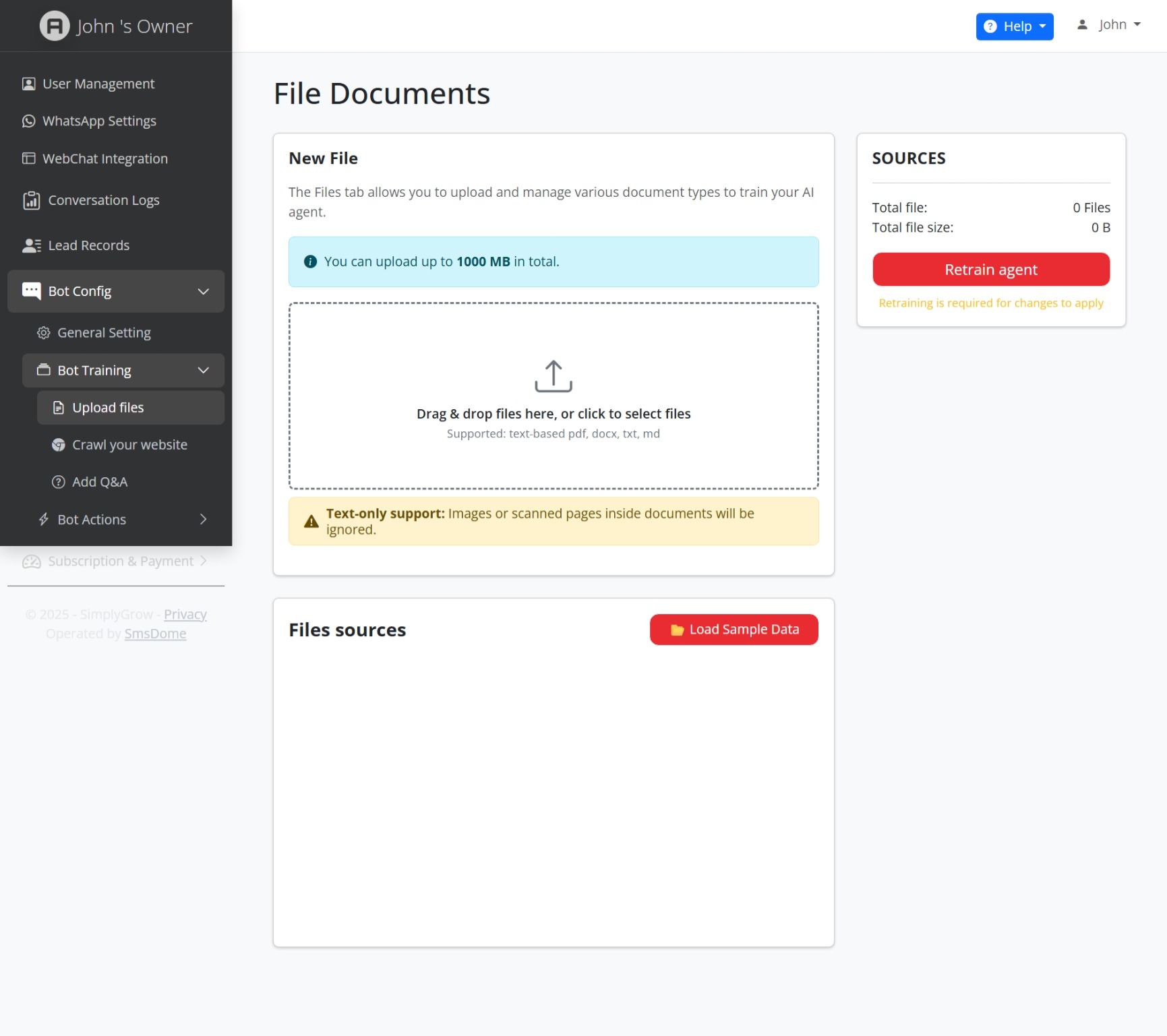This screenshot has height=1036, width=1167.
Task: Click the Retrain agent button
Action: click(x=991, y=270)
